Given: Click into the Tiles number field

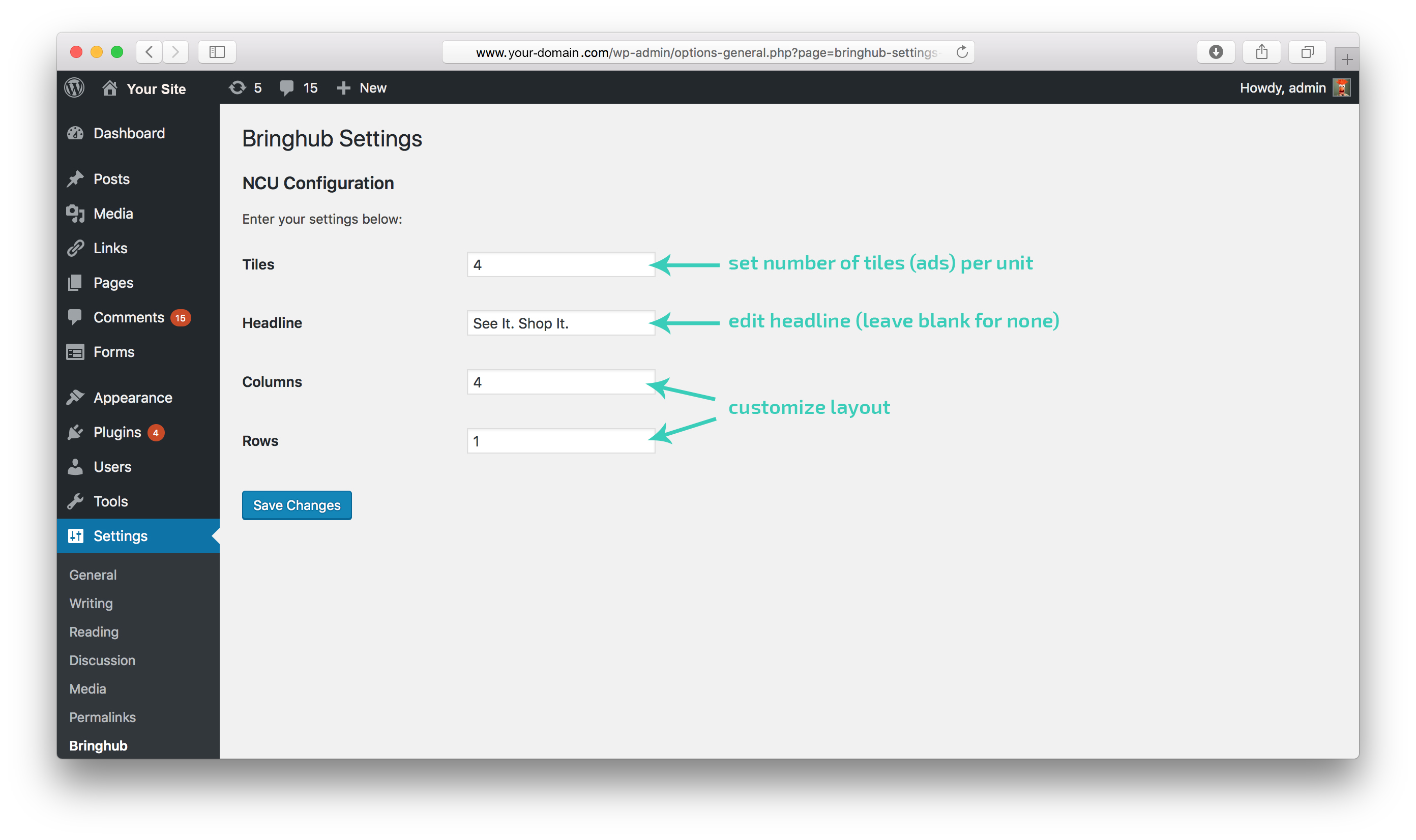Looking at the screenshot, I should (560, 265).
